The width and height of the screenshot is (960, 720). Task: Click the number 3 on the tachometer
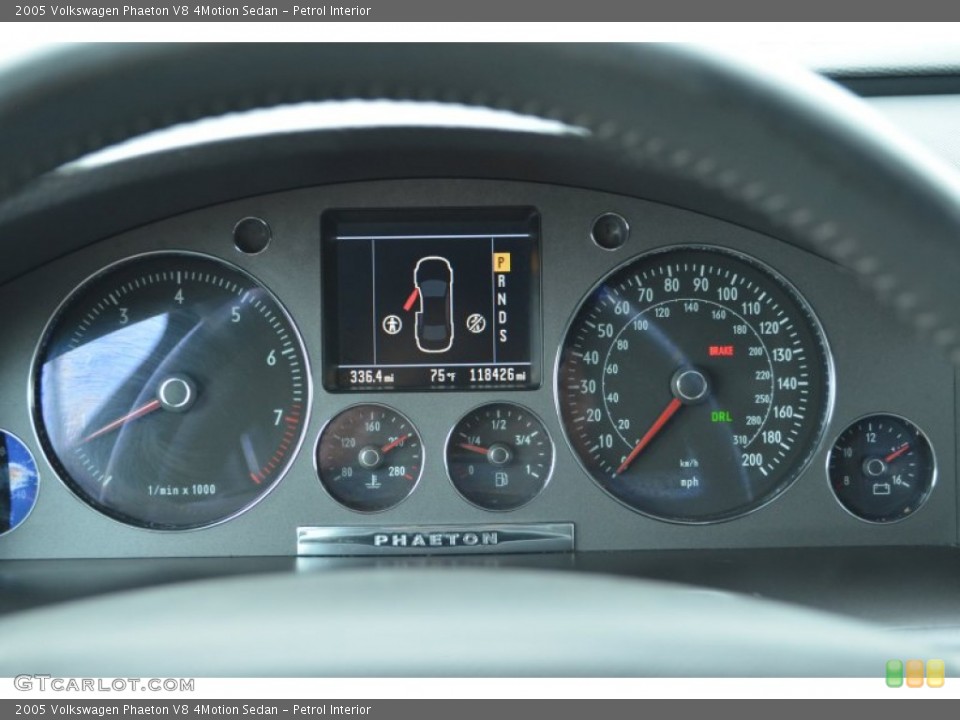[124, 316]
